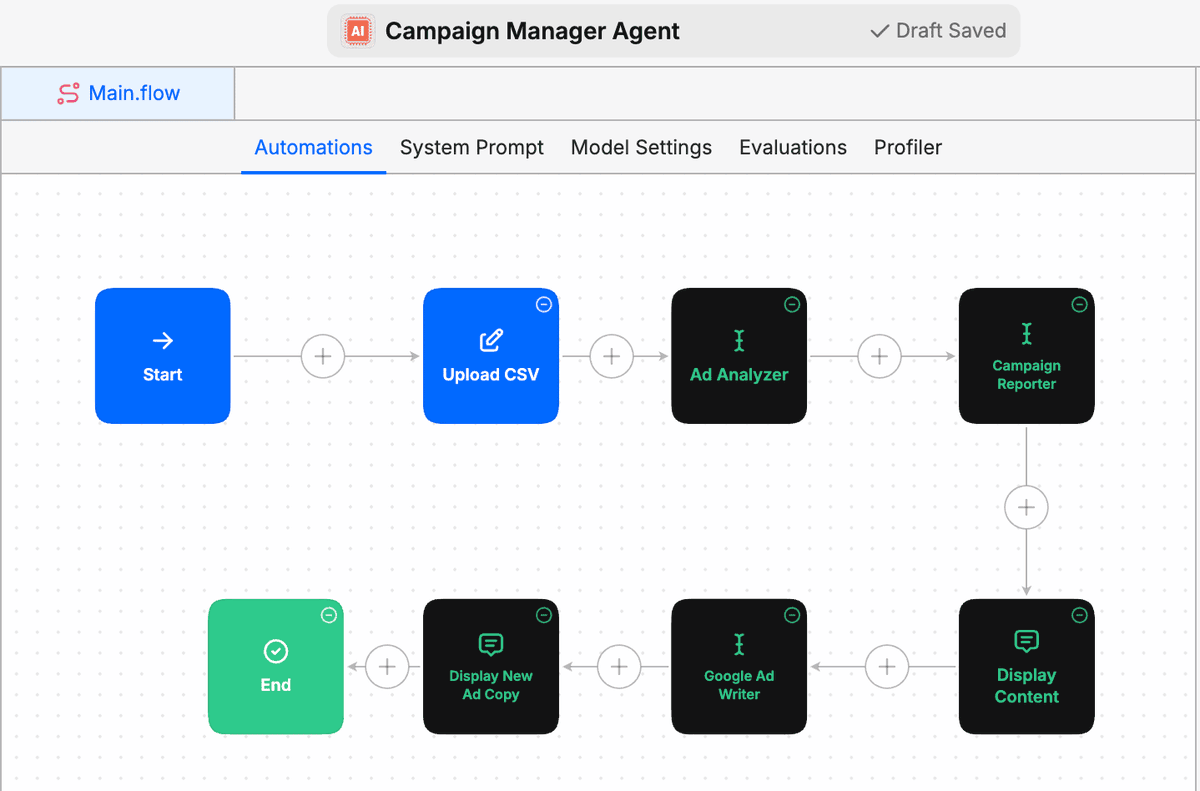Viewport: 1200px width, 791px height.
Task: Select the Google Ad Writer node
Action: pos(739,667)
